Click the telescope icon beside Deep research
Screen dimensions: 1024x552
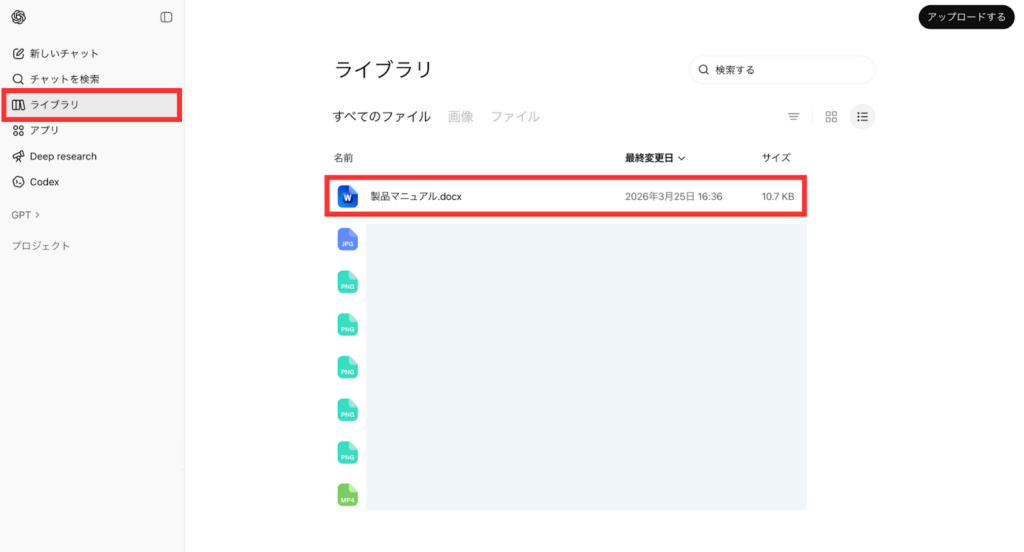[x=18, y=156]
